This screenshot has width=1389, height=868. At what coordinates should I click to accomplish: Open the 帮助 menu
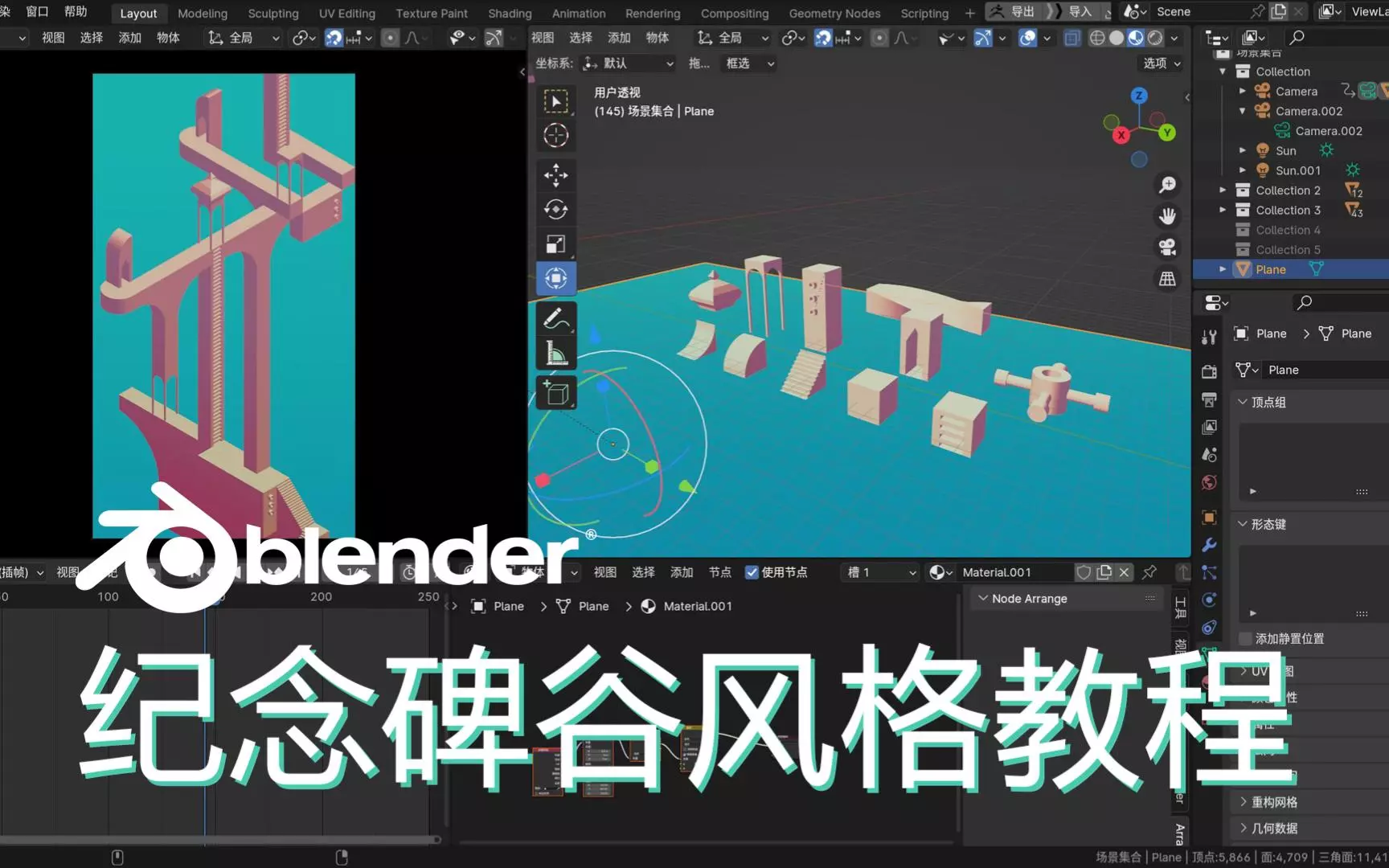(76, 12)
